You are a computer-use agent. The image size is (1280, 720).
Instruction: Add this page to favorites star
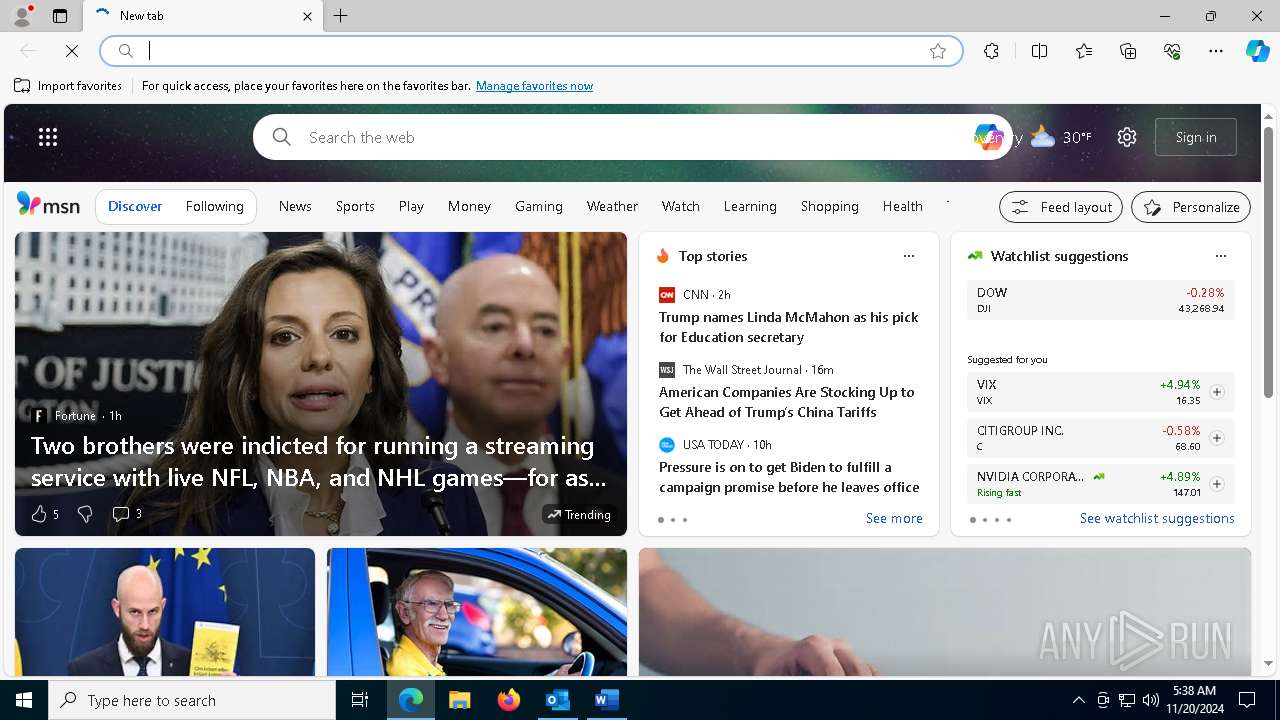938,51
